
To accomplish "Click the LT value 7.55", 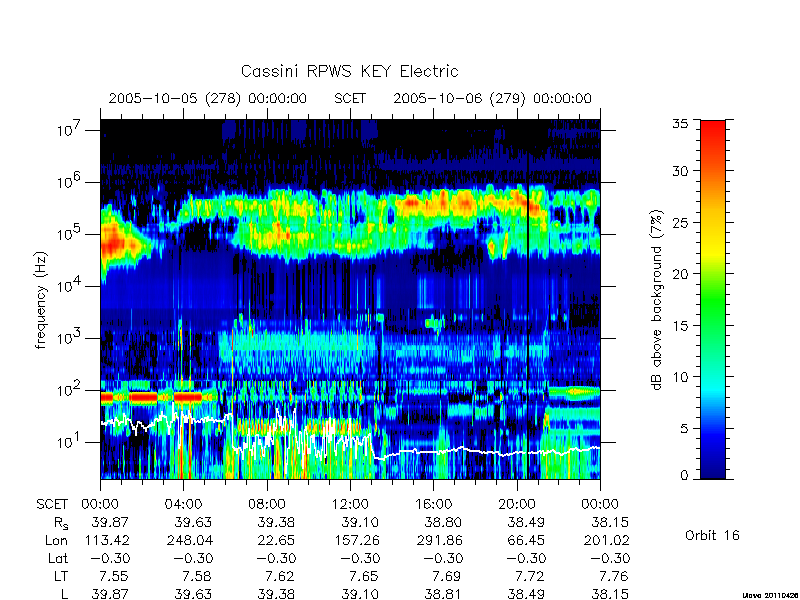I will coord(114,576).
